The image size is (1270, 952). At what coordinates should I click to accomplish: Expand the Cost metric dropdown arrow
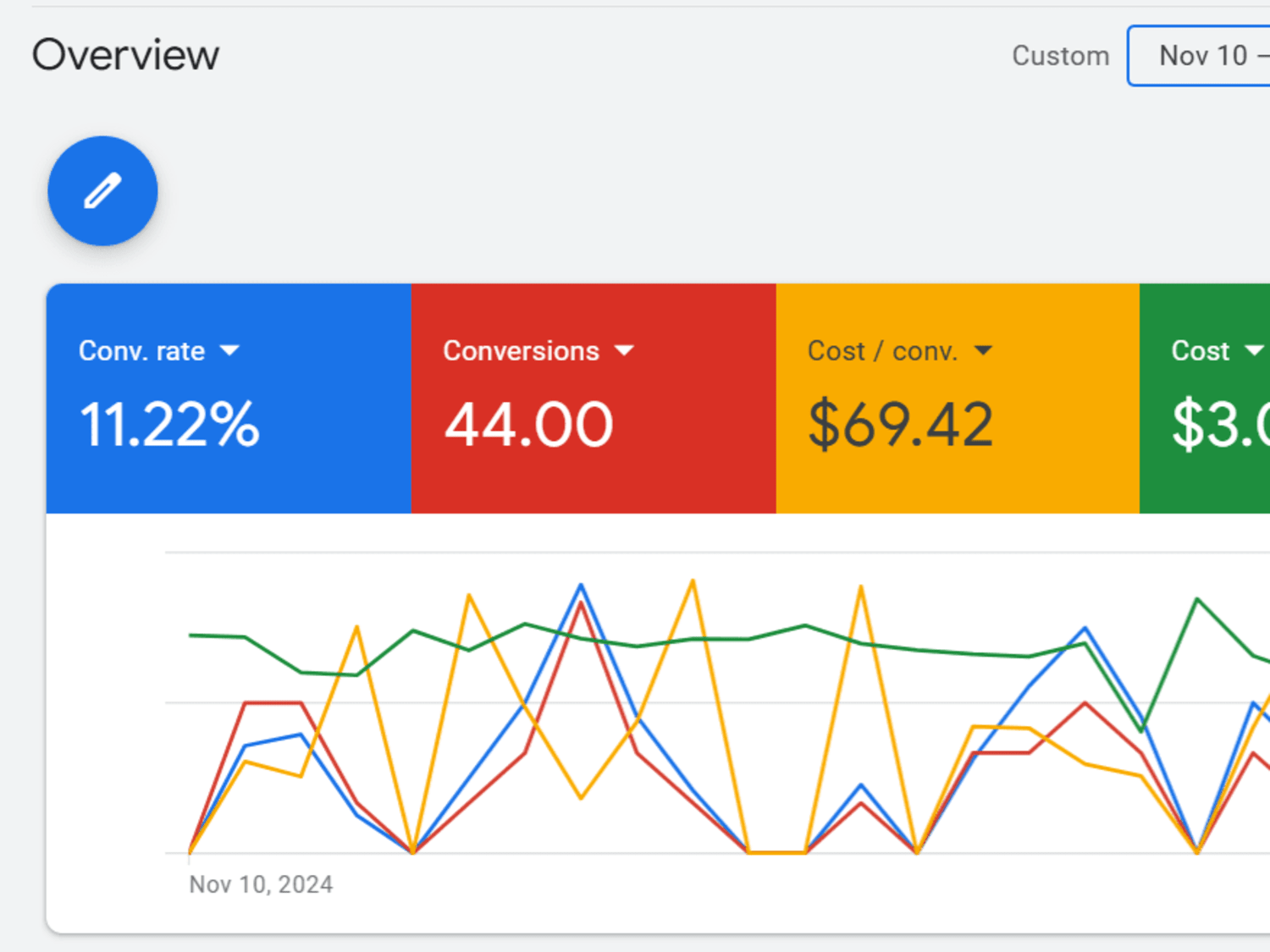(1254, 350)
